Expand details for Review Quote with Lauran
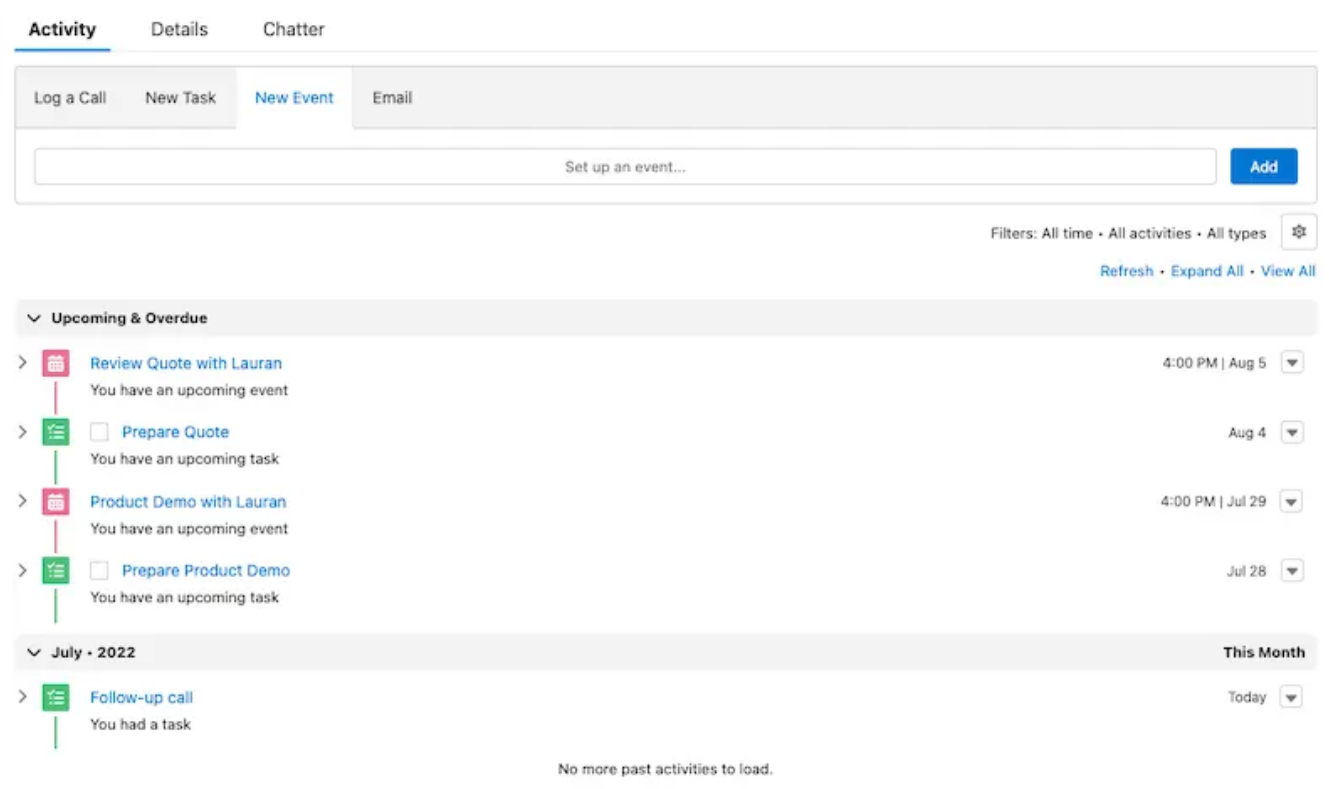This screenshot has width=1329, height=789. pyautogui.click(x=20, y=363)
